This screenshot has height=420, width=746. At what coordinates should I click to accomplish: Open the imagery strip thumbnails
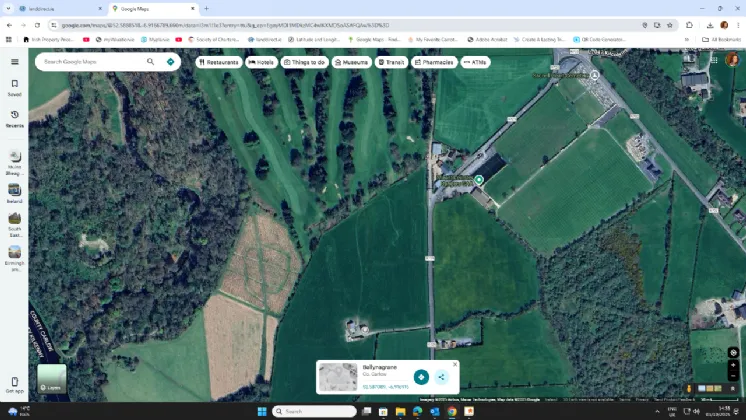(x=709, y=389)
